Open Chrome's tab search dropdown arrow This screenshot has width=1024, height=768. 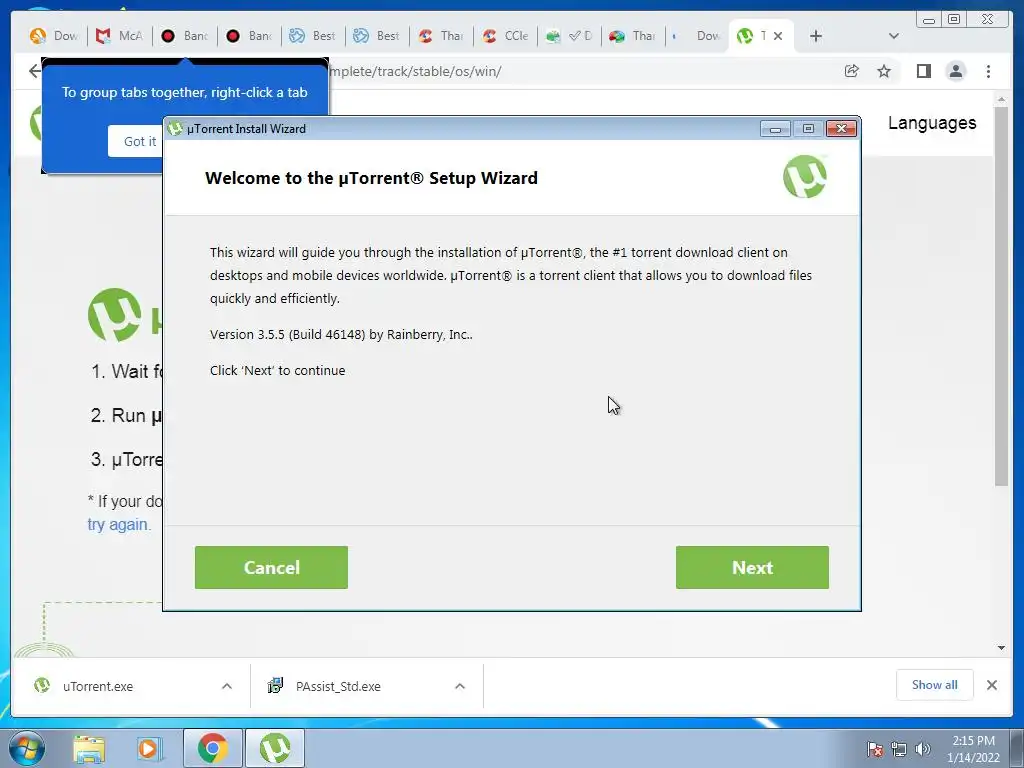pos(894,36)
